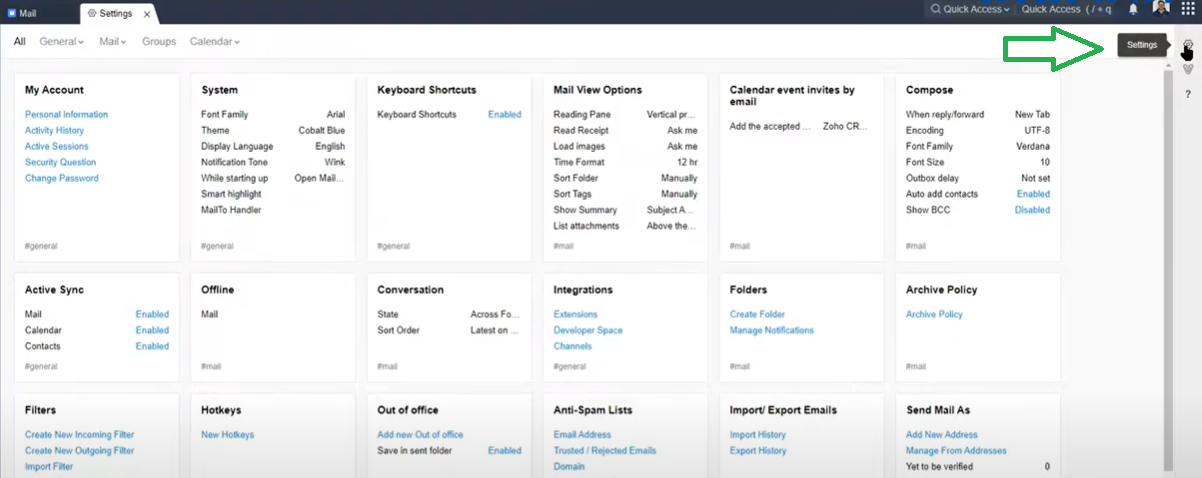
Task: Expand the Mail category dropdown
Action: tap(113, 42)
